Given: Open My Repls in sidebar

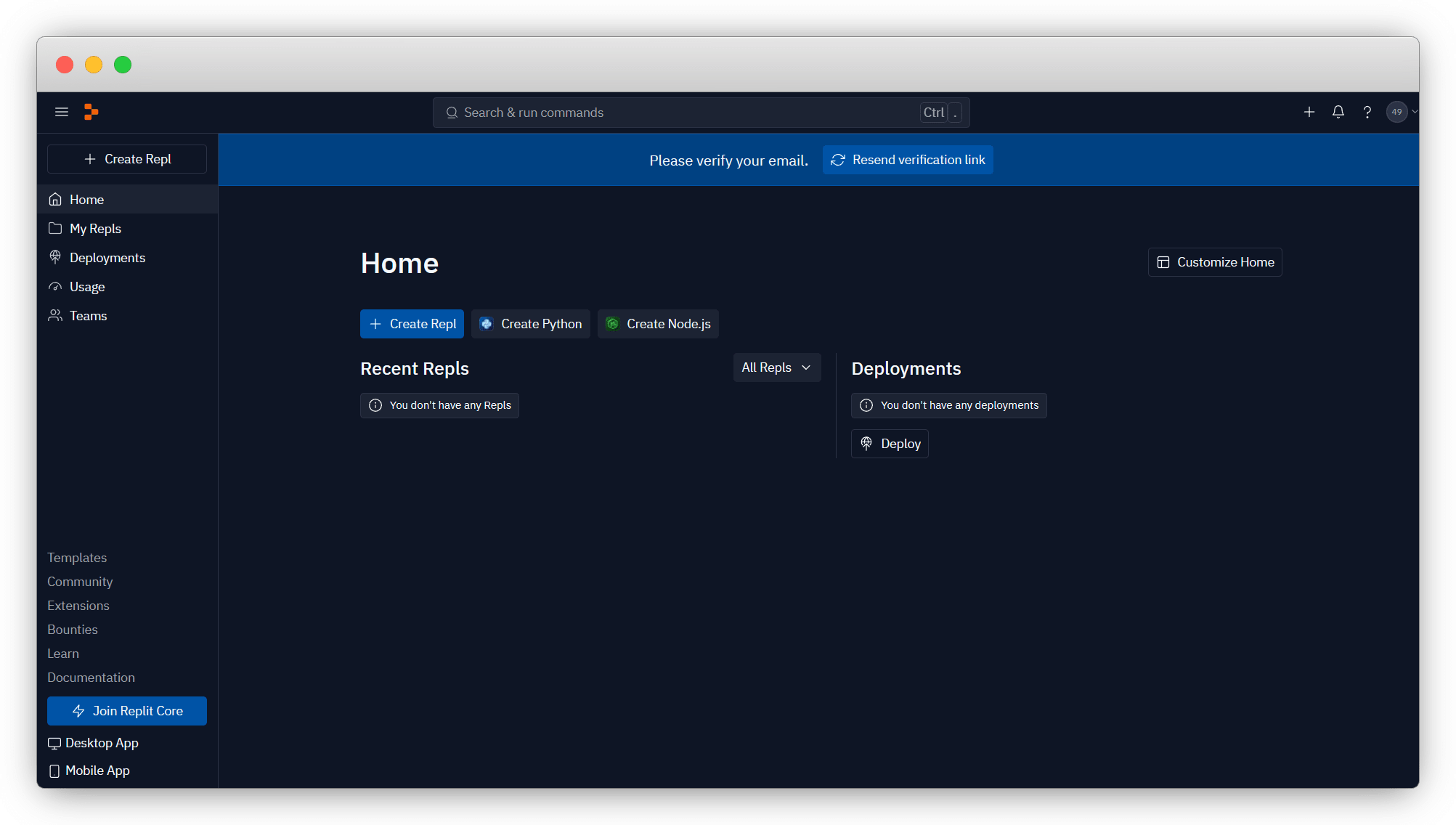Looking at the screenshot, I should pos(95,229).
